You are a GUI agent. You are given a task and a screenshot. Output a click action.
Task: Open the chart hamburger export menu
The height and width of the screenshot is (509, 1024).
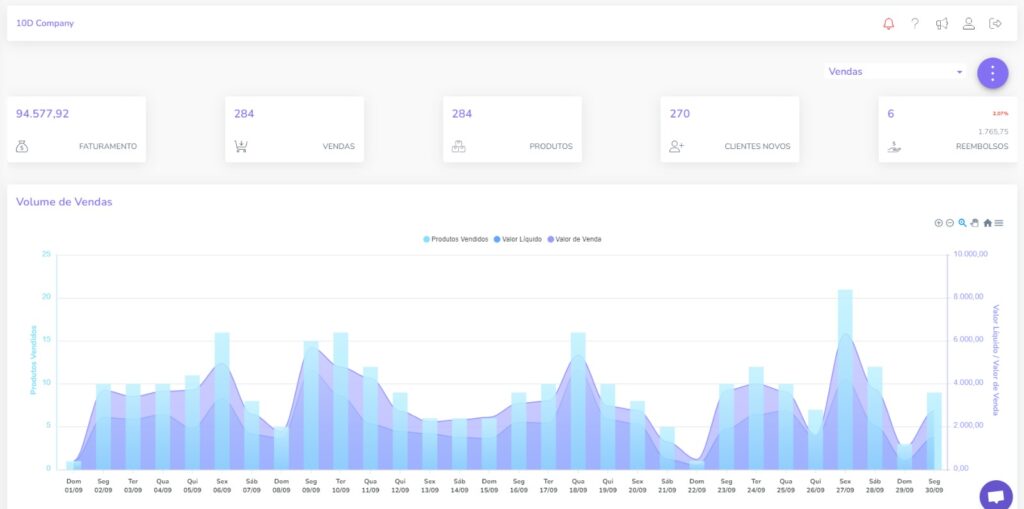pyautogui.click(x=999, y=223)
